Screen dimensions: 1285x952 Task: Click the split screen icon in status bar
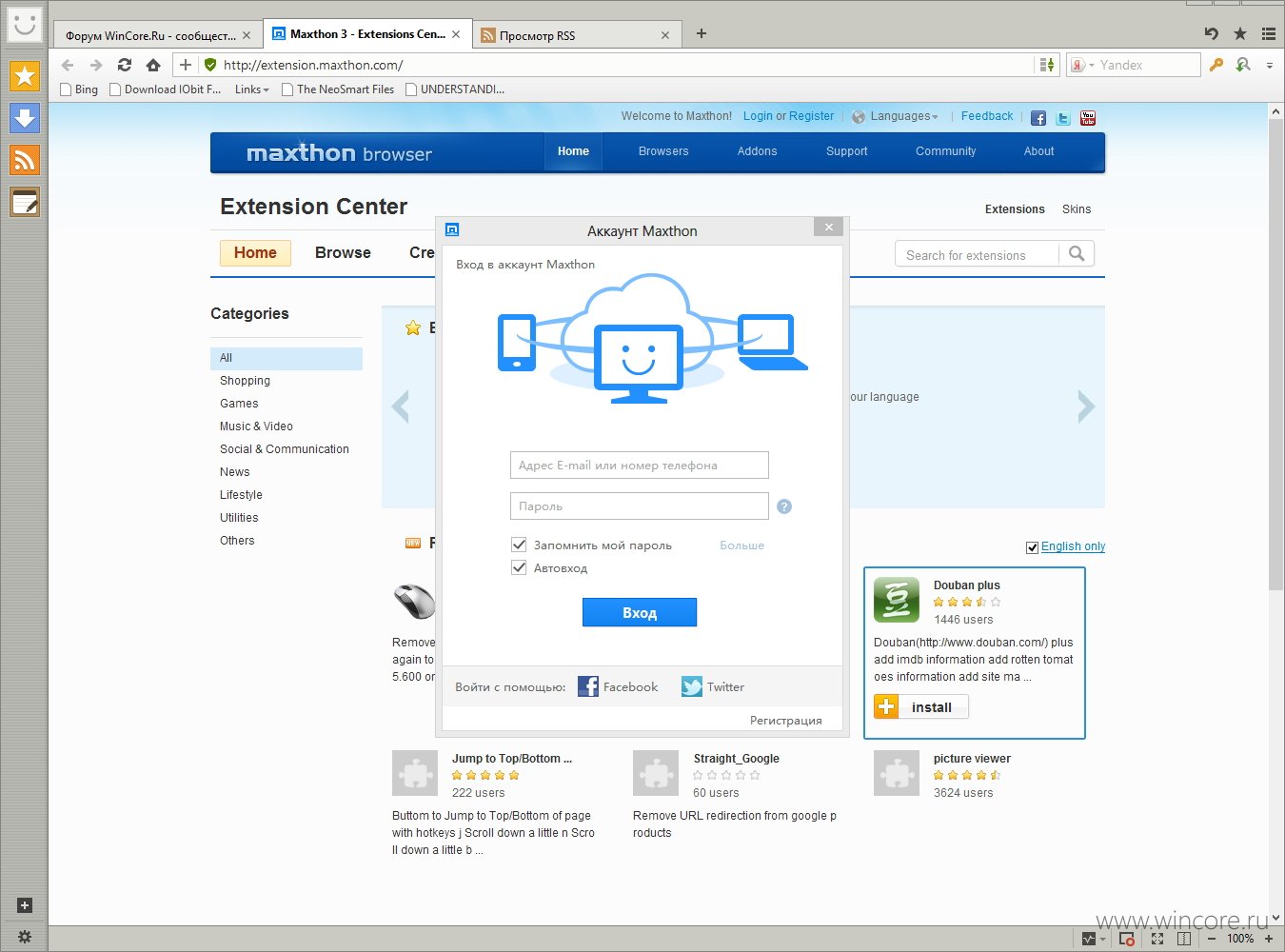pos(1183,939)
